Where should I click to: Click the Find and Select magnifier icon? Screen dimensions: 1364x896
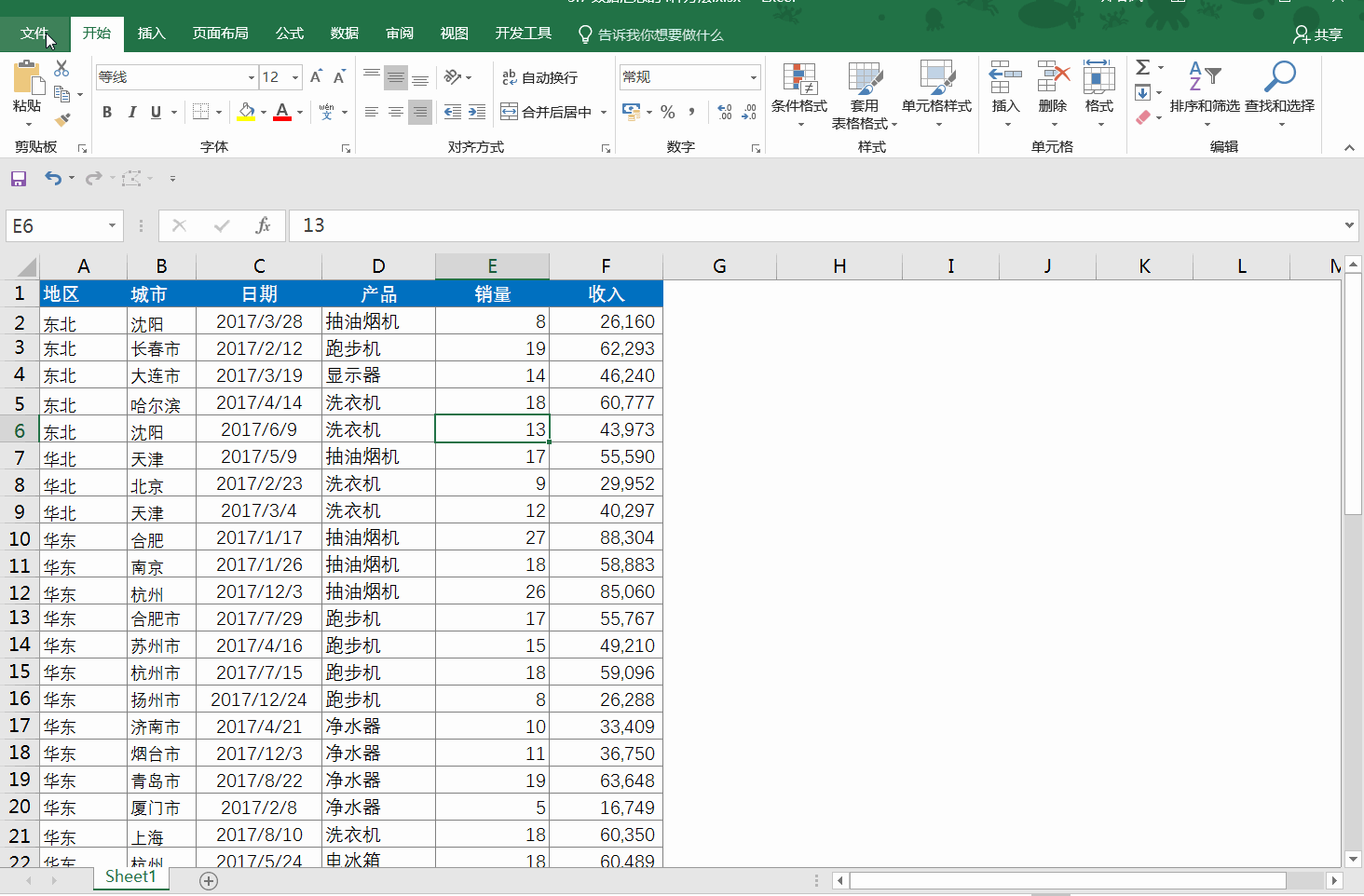click(x=1279, y=78)
